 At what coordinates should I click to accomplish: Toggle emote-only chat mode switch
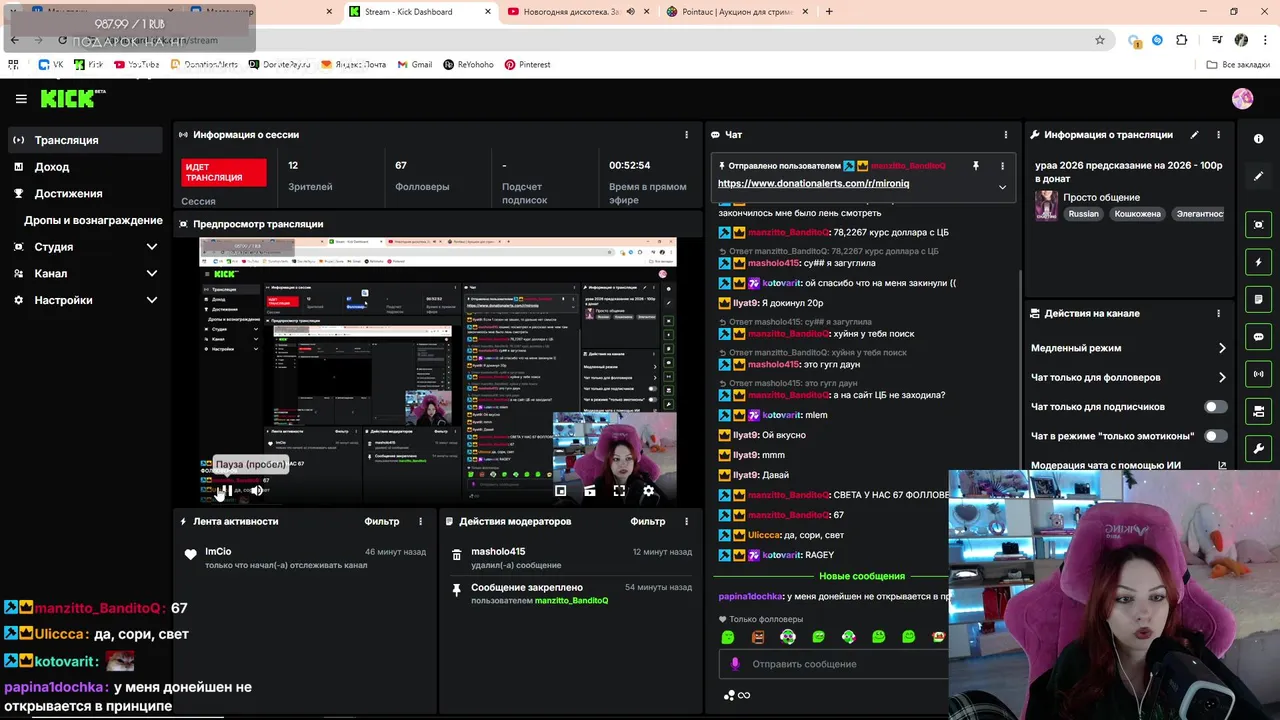(x=1215, y=436)
